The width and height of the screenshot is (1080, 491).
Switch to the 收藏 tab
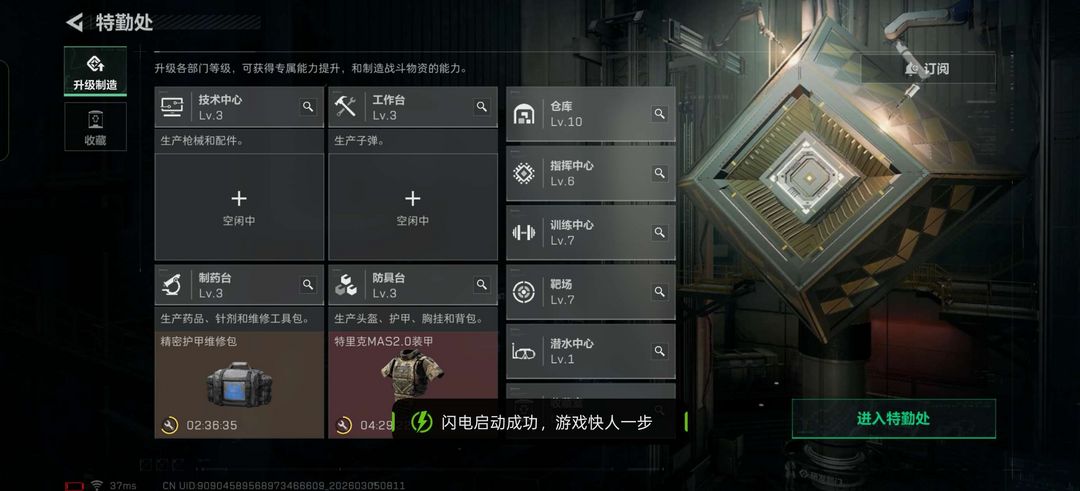point(95,127)
